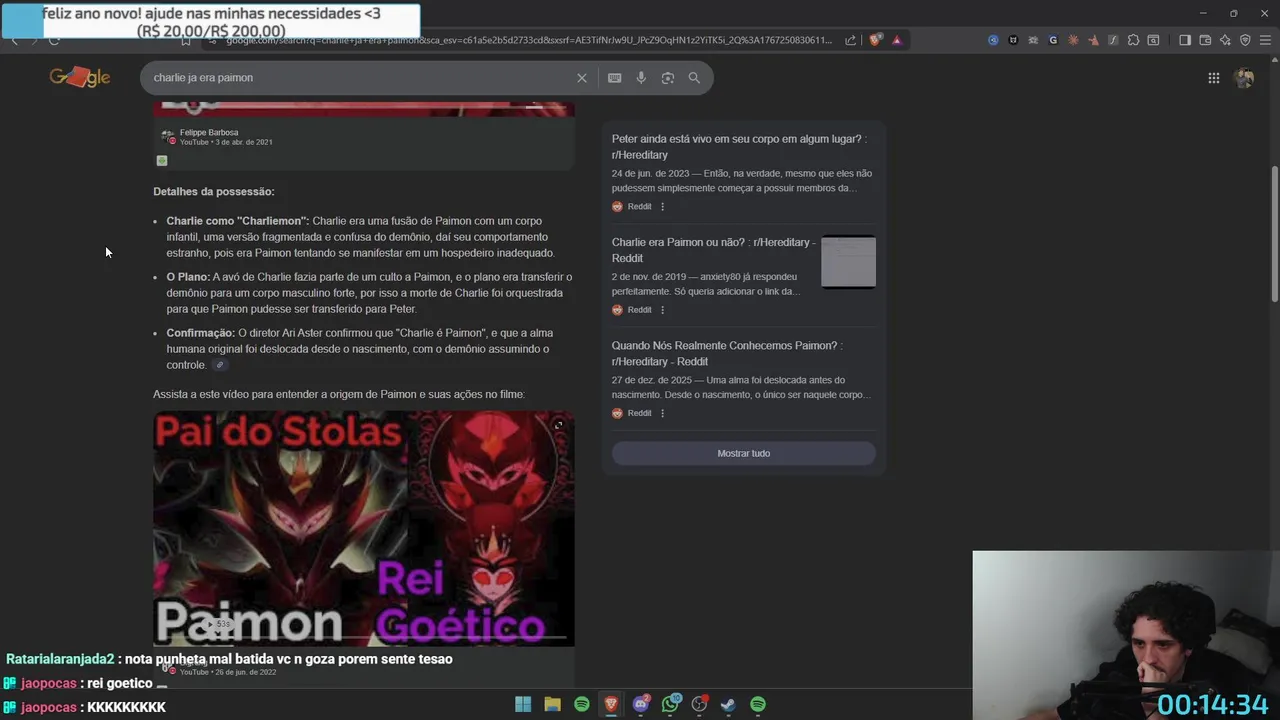Open the Brave Wallet icon
The image size is (1280, 720).
[1205, 40]
